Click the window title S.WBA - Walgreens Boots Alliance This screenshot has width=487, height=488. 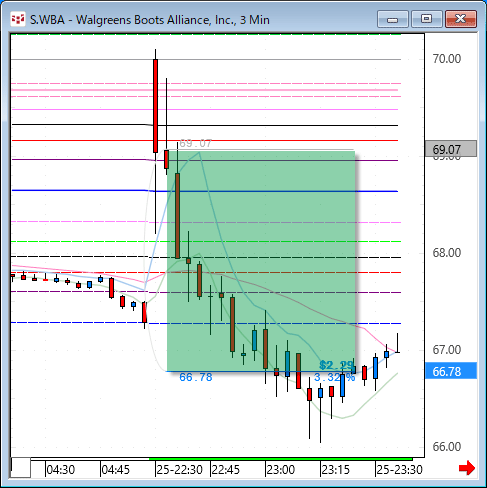150,20
